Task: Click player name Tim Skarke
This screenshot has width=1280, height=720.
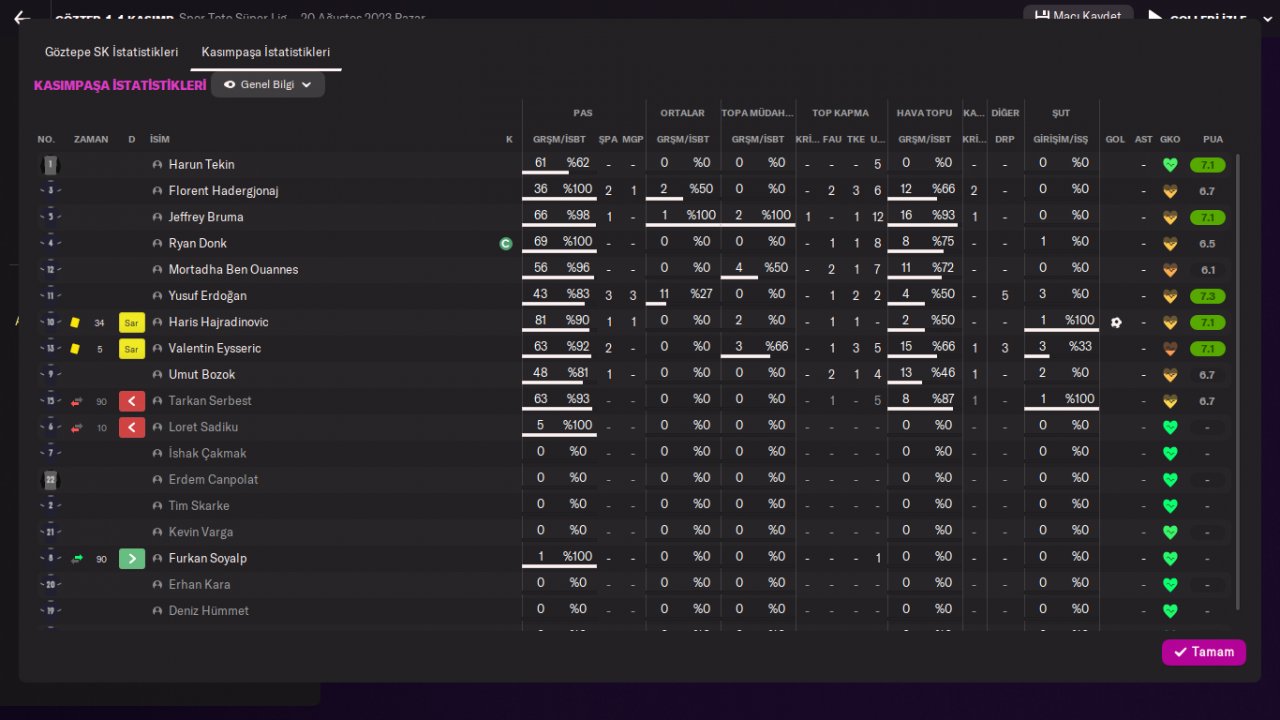Action: pos(199,506)
